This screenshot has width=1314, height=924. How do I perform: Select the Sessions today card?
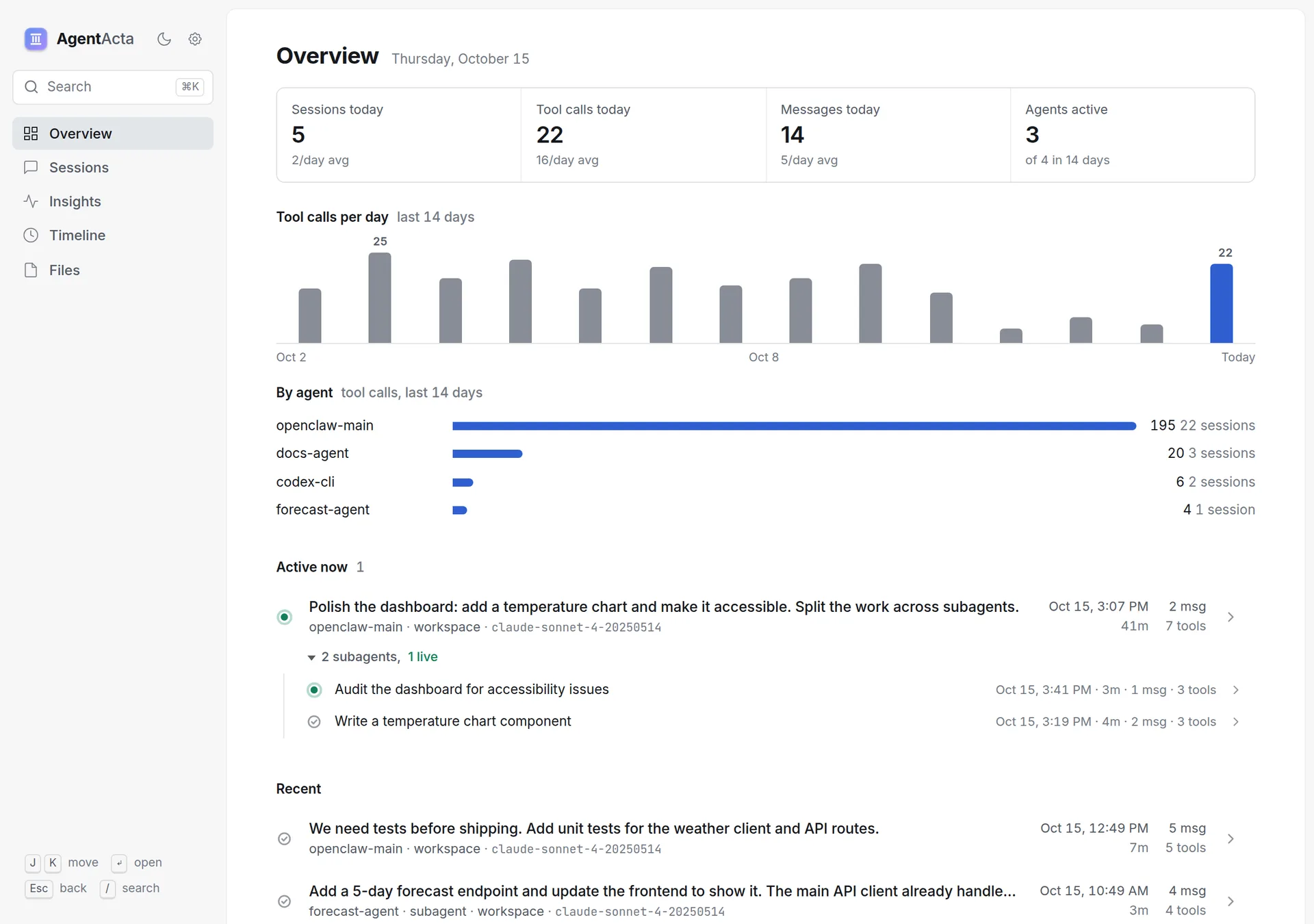point(399,135)
